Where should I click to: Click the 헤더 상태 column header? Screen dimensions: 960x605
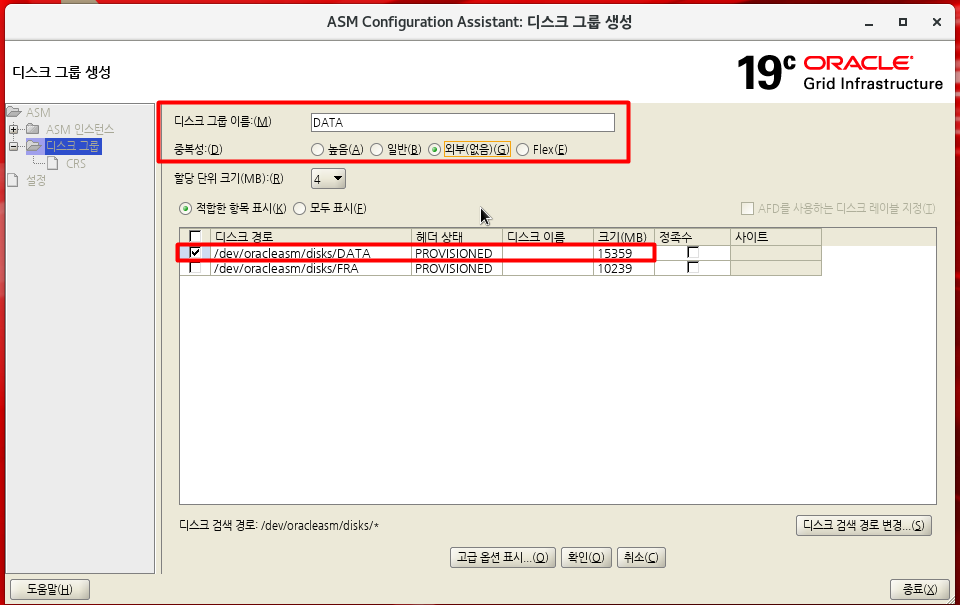pyautogui.click(x=457, y=236)
